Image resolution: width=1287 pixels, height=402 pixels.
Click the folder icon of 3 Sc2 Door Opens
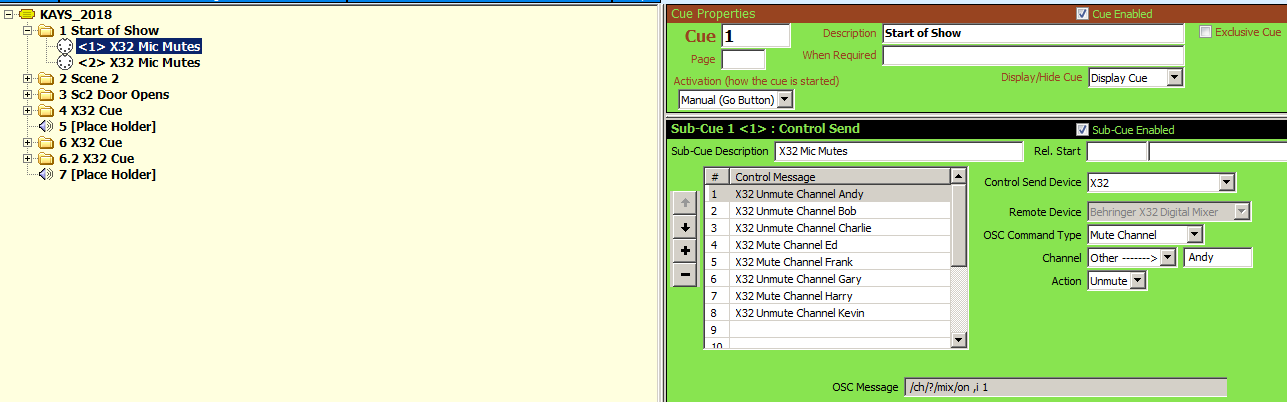point(46,95)
